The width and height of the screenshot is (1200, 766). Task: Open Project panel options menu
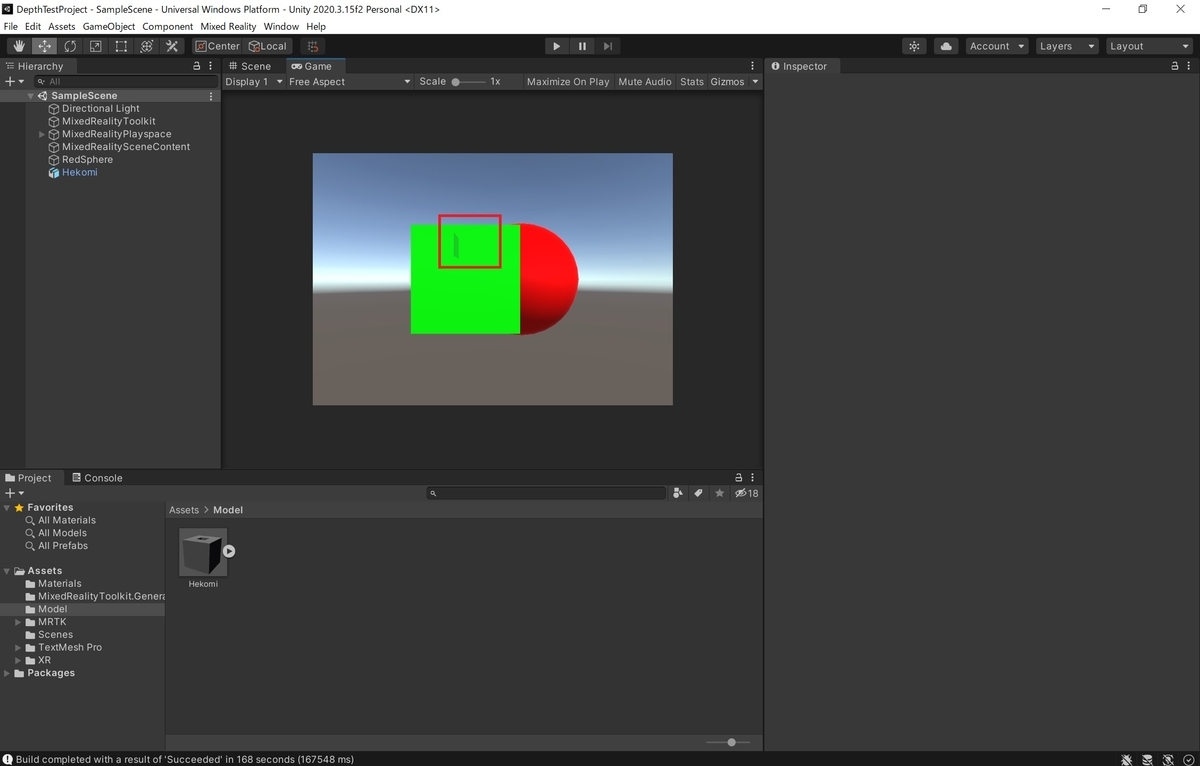752,478
